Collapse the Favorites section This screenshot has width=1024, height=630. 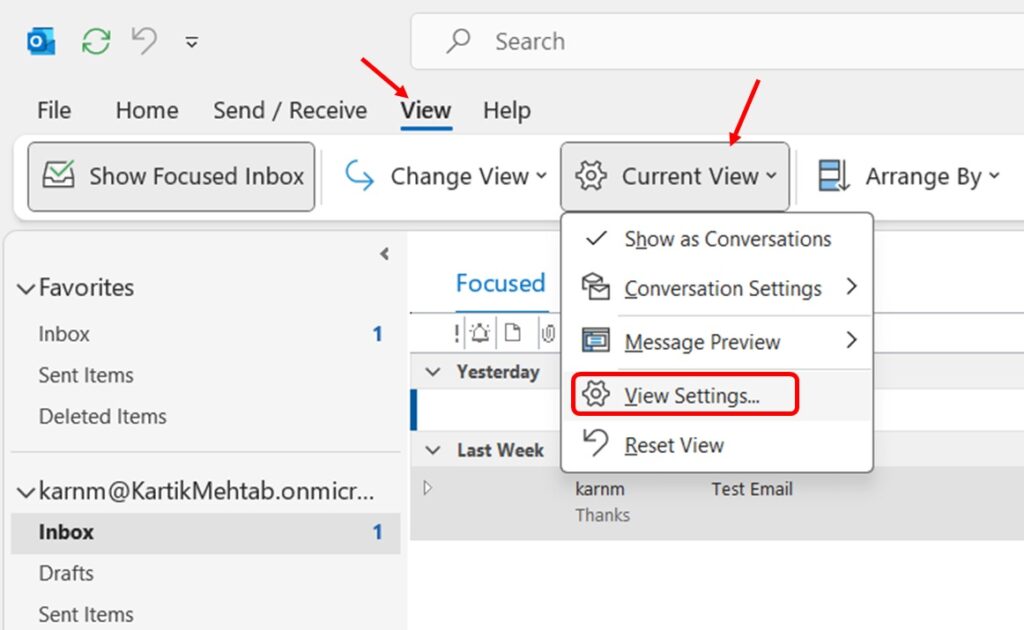coord(25,289)
